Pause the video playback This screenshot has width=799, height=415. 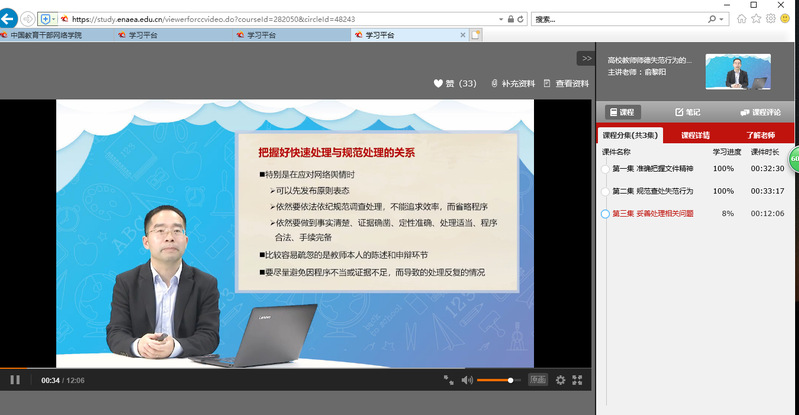[x=15, y=380]
